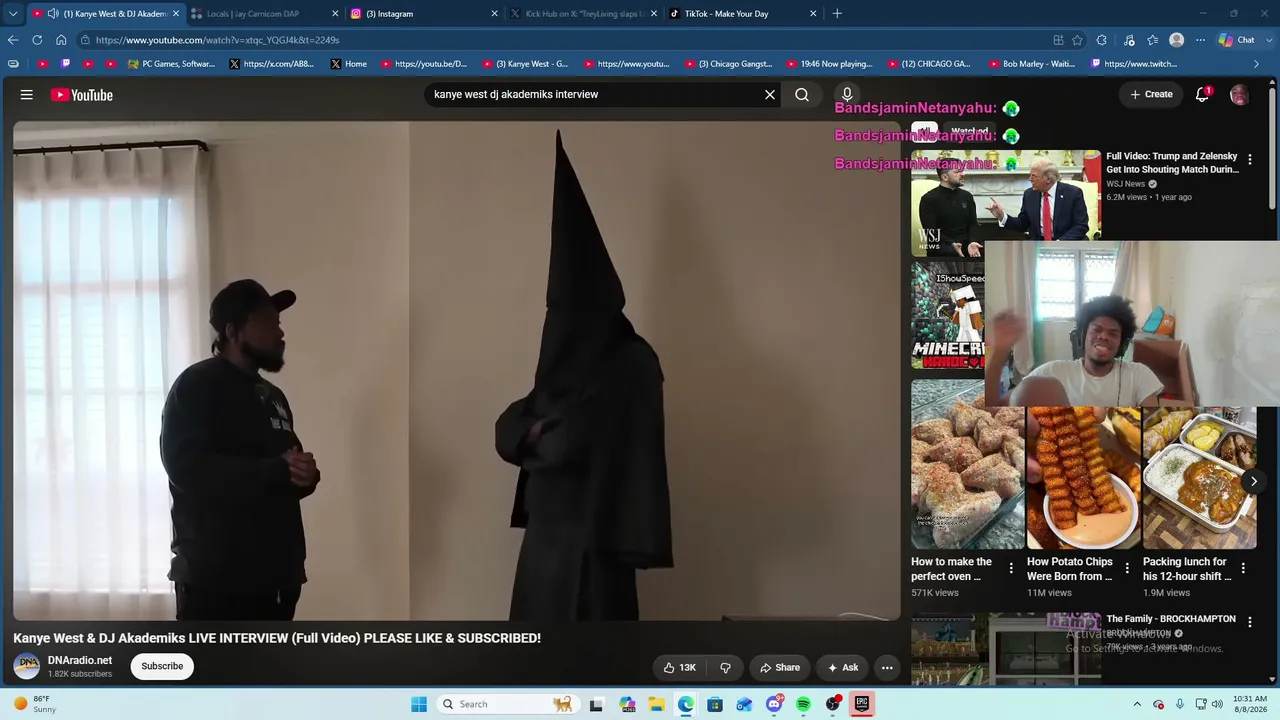This screenshot has height=720, width=1280.
Task: Click the page vertical scrollbar
Action: pyautogui.click(x=1272, y=148)
